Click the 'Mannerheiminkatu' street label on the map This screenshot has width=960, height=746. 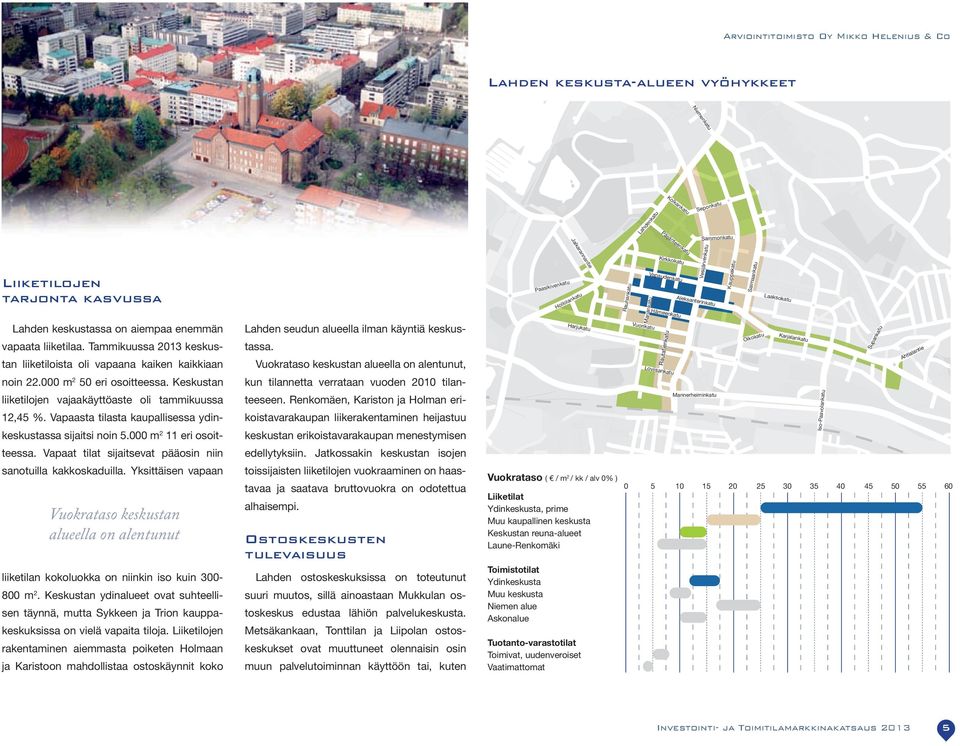tap(694, 395)
